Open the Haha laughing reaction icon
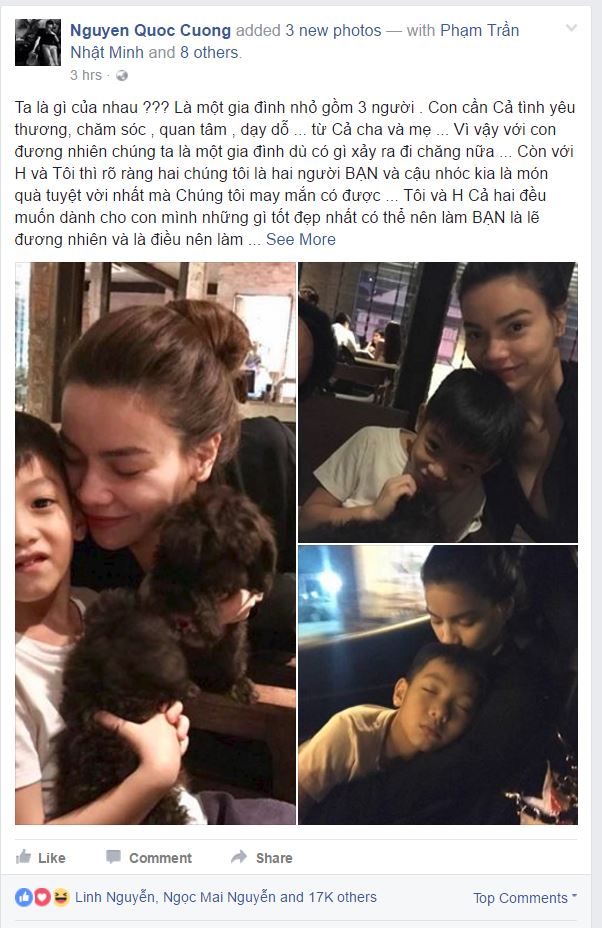602x928 pixels. tap(60, 897)
